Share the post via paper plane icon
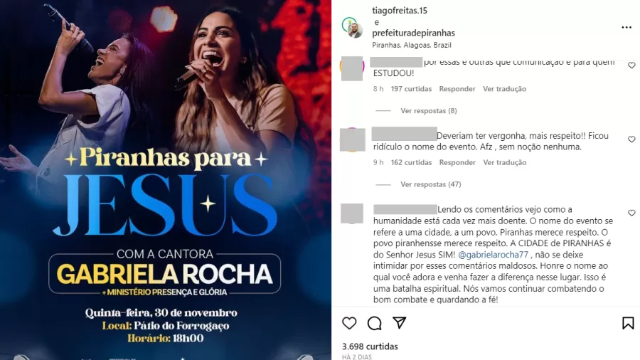 (x=399, y=323)
